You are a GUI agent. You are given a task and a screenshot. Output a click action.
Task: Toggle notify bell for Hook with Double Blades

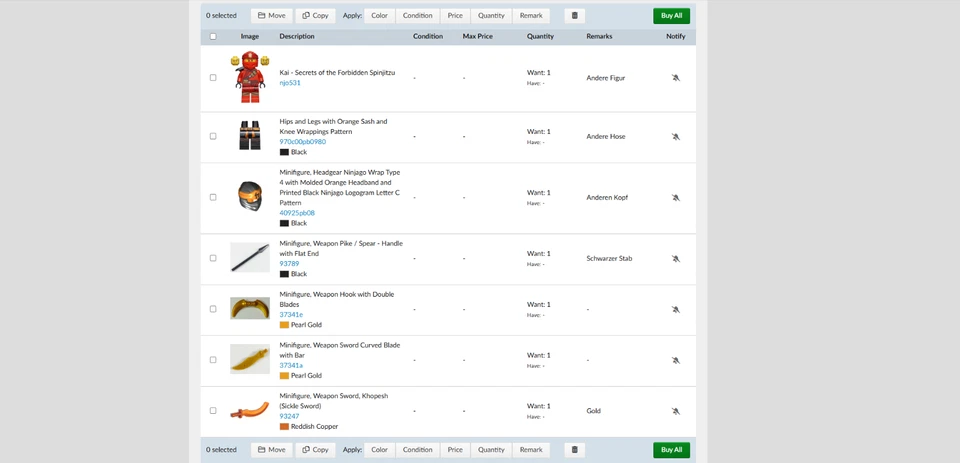coord(675,309)
